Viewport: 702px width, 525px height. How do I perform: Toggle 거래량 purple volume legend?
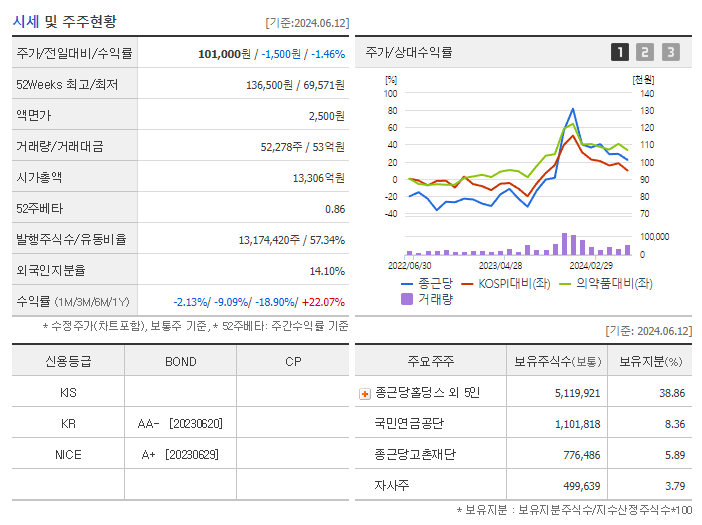427,299
